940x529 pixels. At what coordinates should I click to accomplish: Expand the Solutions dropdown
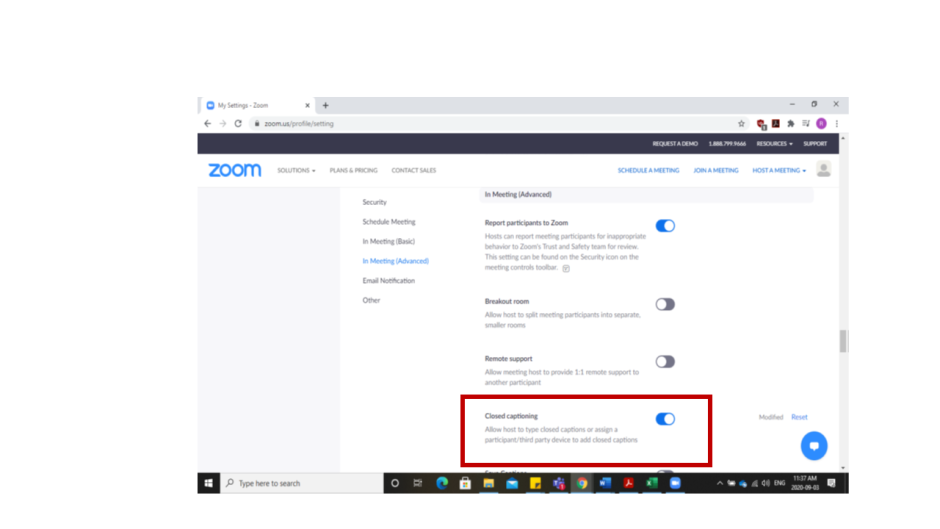click(x=296, y=170)
